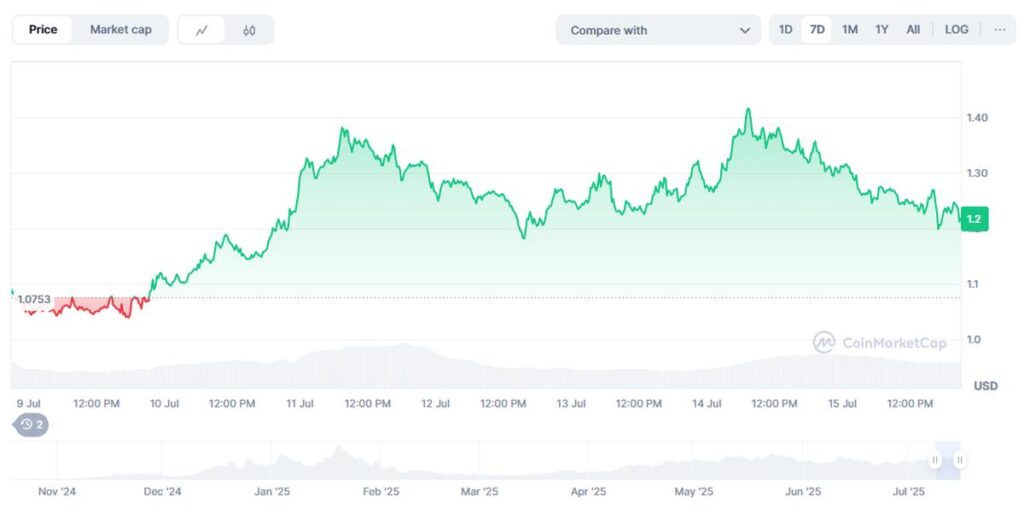The image size is (1024, 521).
Task: Select the Price tab
Action: point(43,29)
